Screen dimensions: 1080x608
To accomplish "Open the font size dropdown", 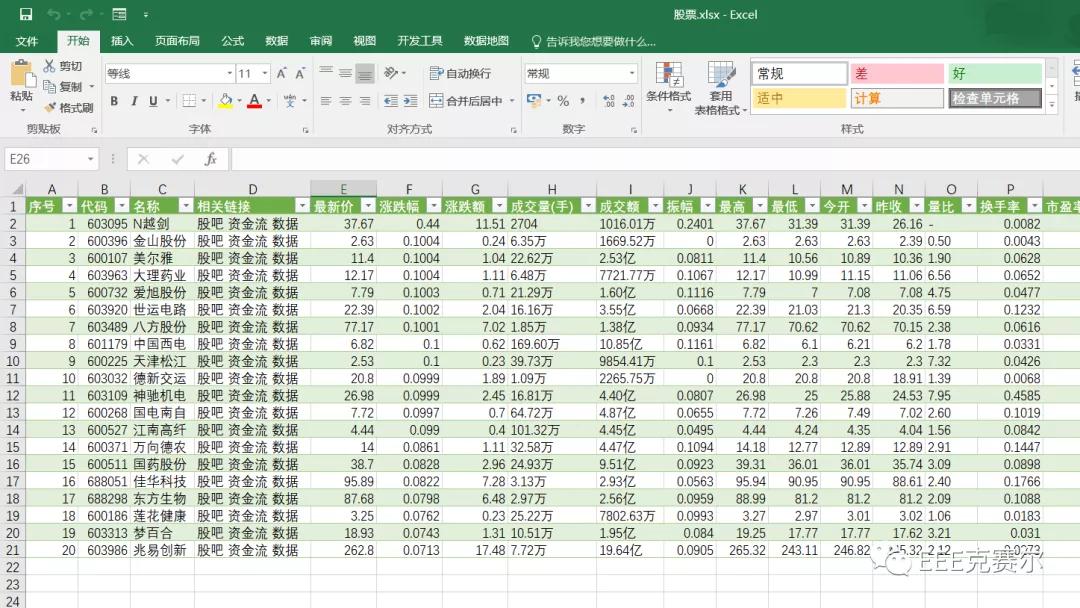I will [263, 73].
